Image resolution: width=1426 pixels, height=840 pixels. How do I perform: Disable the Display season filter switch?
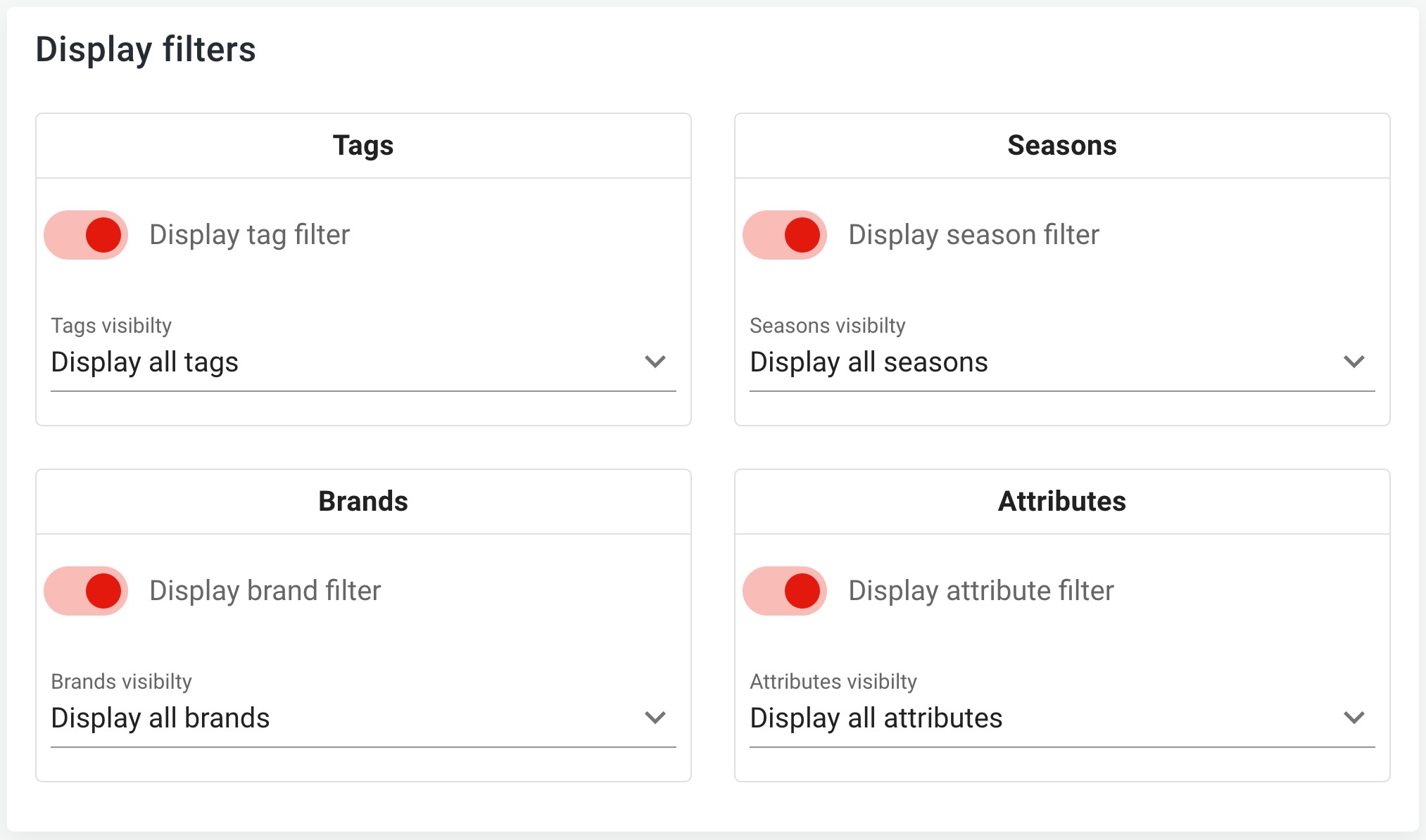tap(785, 235)
